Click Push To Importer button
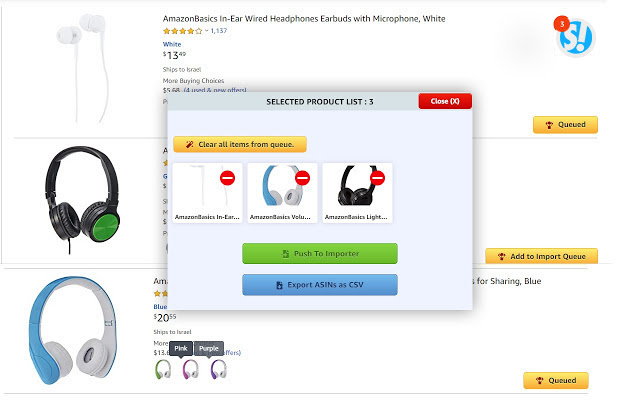Screen dimensions: 640x400 pos(320,253)
